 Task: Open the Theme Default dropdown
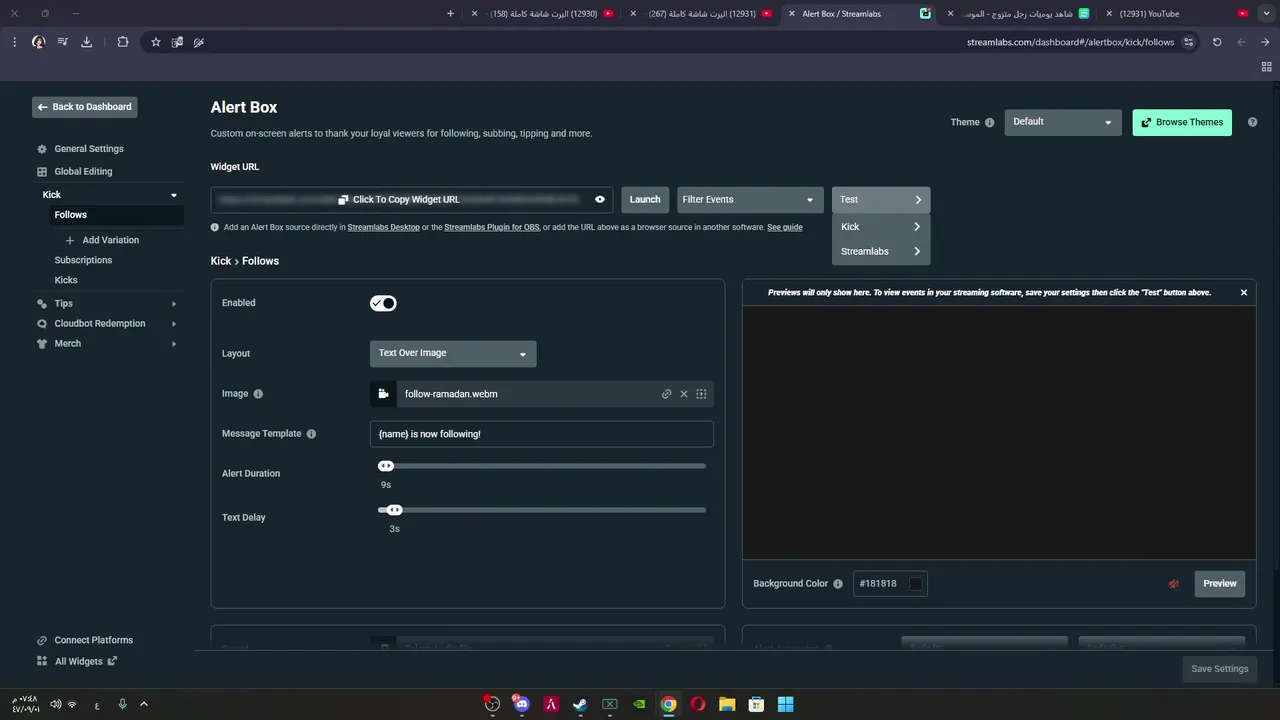pyautogui.click(x=1063, y=122)
